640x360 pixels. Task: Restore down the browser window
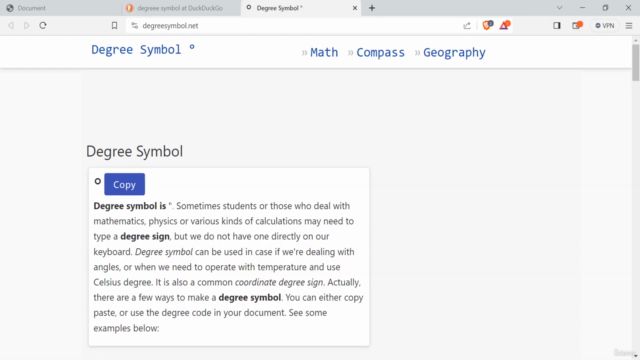[x=605, y=8]
